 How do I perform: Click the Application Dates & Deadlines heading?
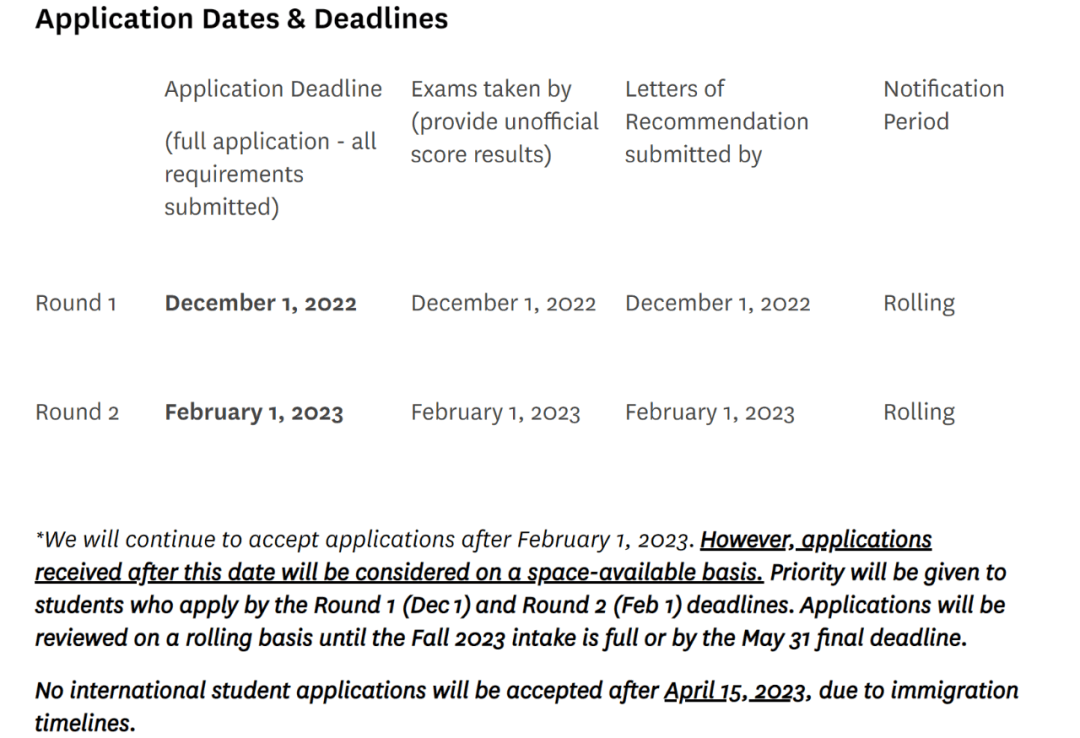(242, 19)
